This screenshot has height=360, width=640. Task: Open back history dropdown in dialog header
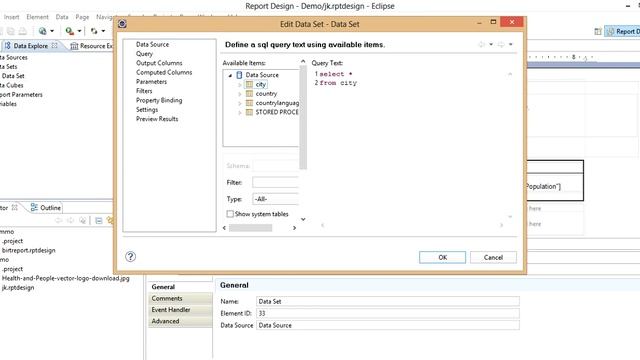491,44
